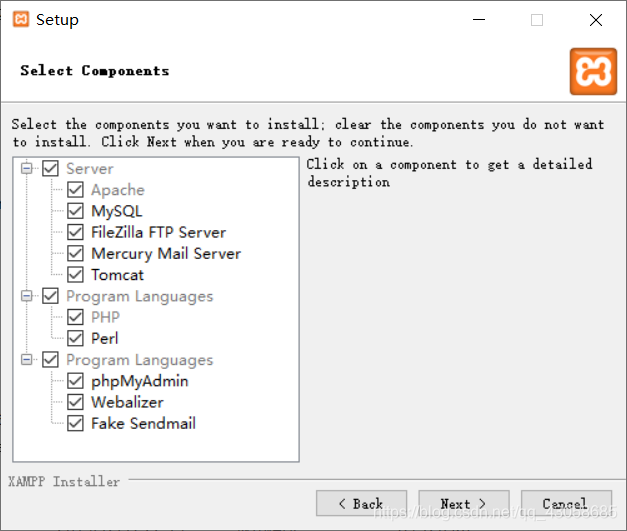Image resolution: width=627 pixels, height=531 pixels.
Task: Toggle the FileZilla FTP Server checkbox
Action: (75, 232)
